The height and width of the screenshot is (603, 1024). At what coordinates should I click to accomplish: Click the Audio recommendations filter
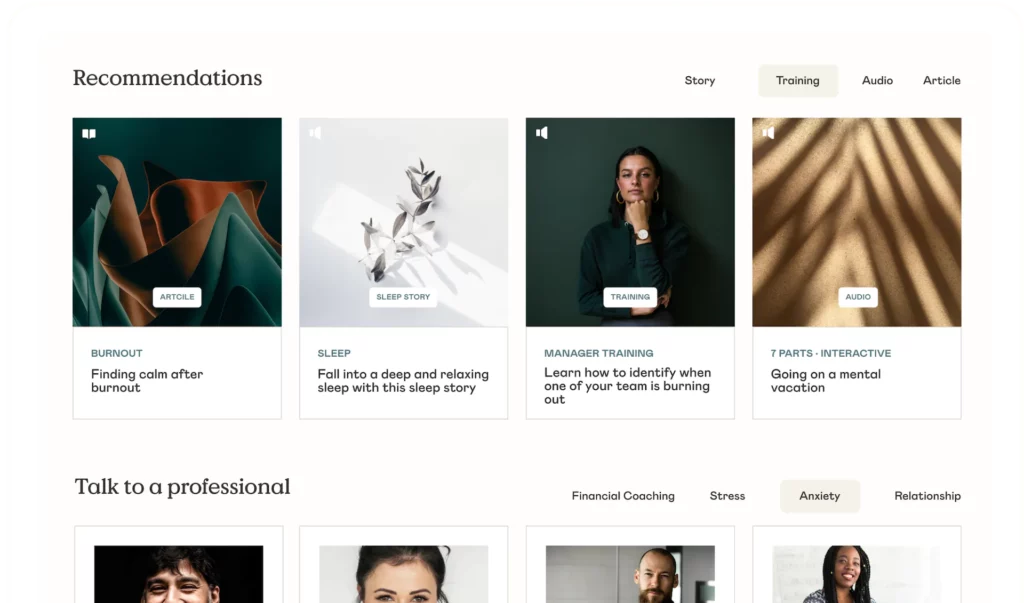877,80
